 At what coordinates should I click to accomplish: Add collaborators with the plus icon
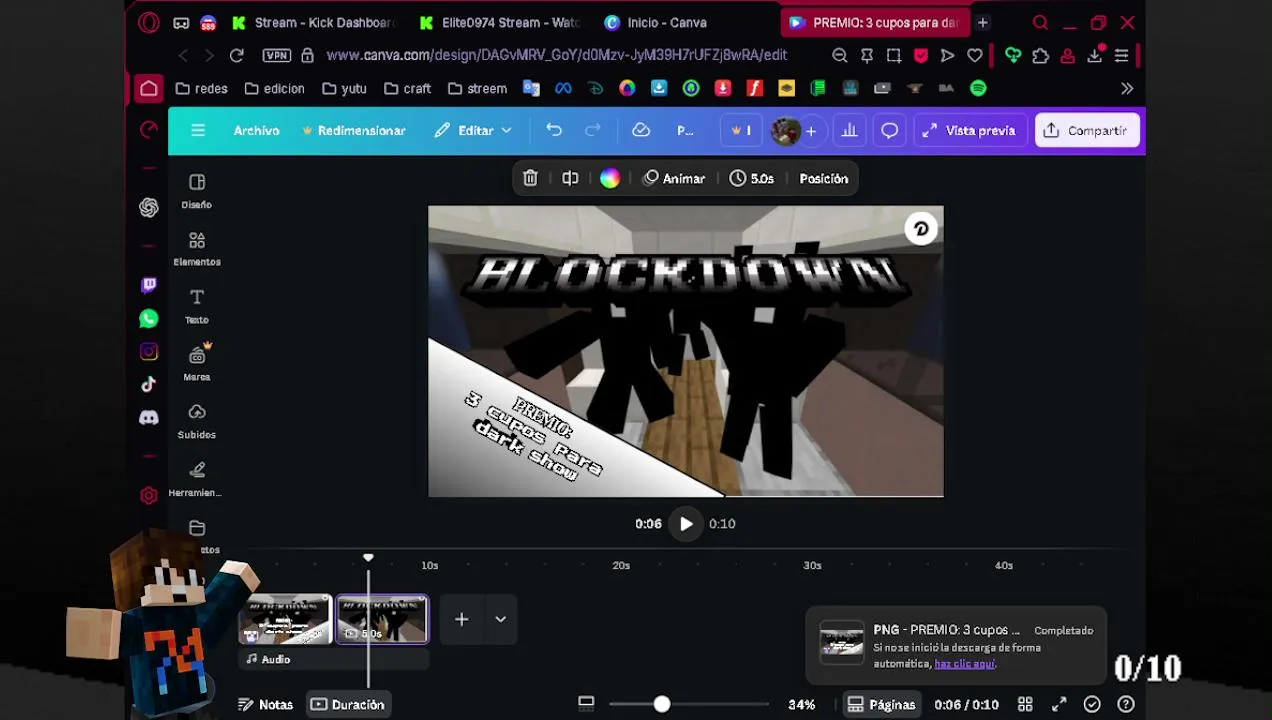tap(811, 131)
